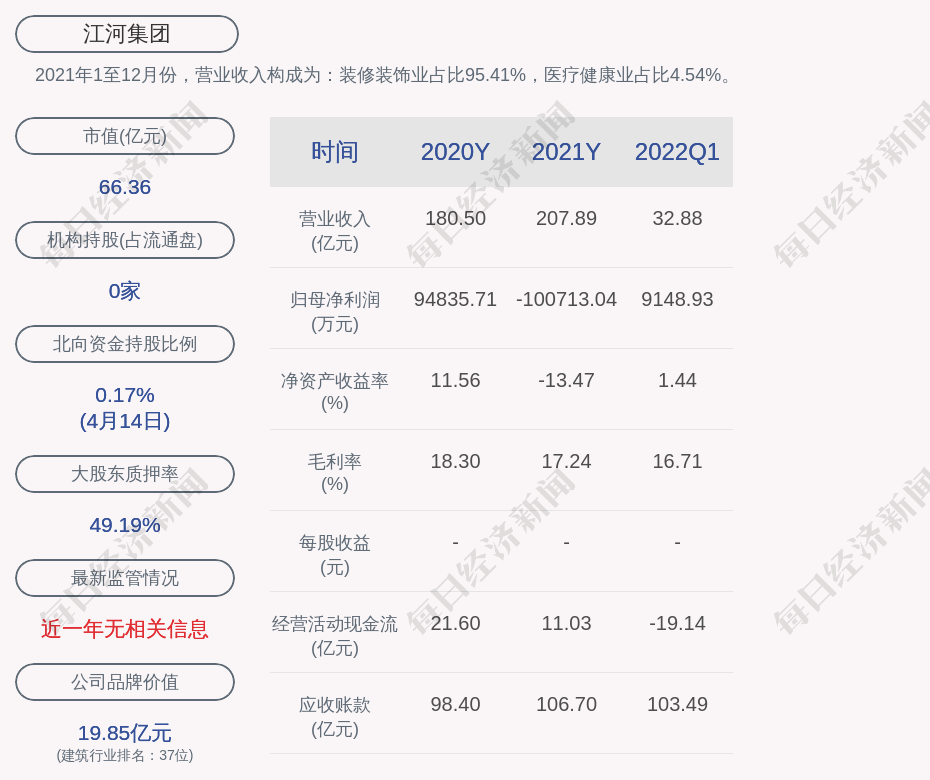Select revenue value 32.88
This screenshot has height=780, width=930.
(677, 218)
